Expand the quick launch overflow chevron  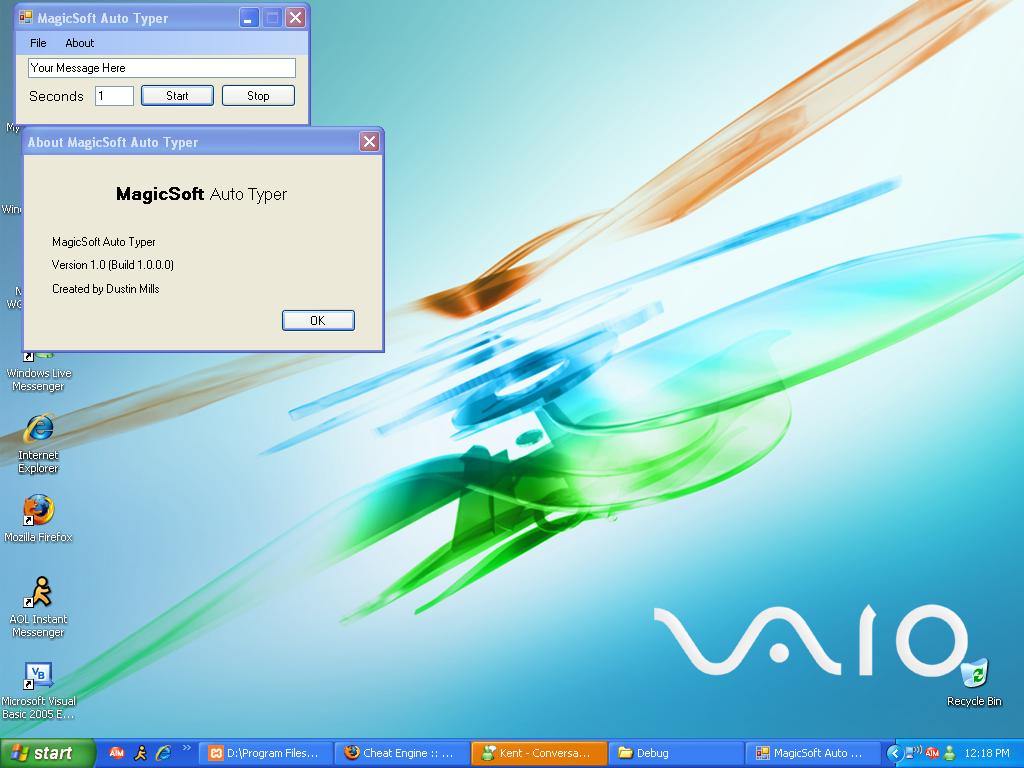[x=187, y=748]
